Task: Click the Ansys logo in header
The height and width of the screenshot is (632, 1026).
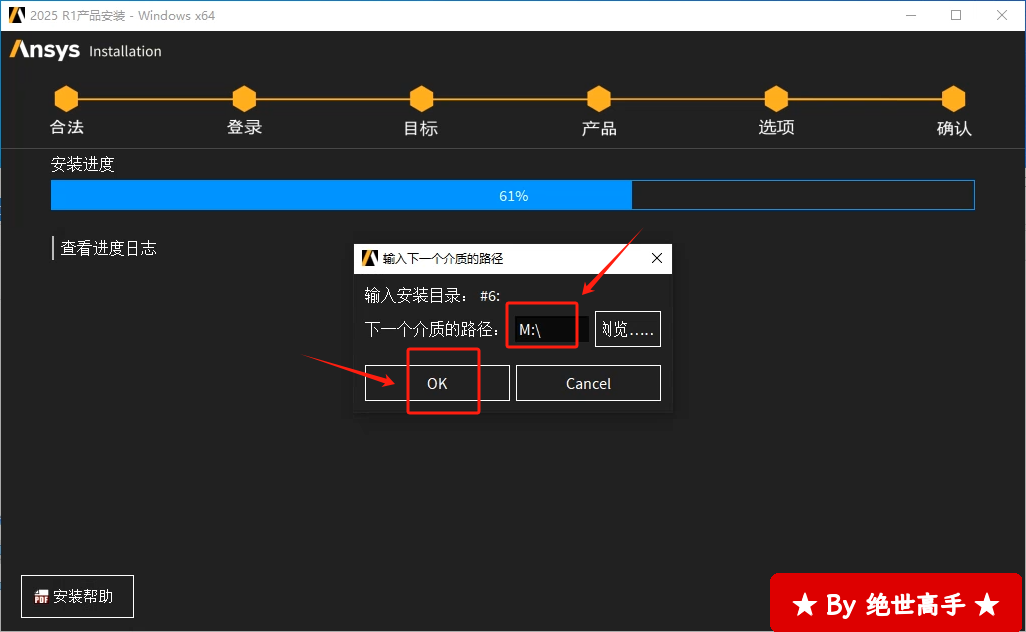Action: pyautogui.click(x=45, y=50)
